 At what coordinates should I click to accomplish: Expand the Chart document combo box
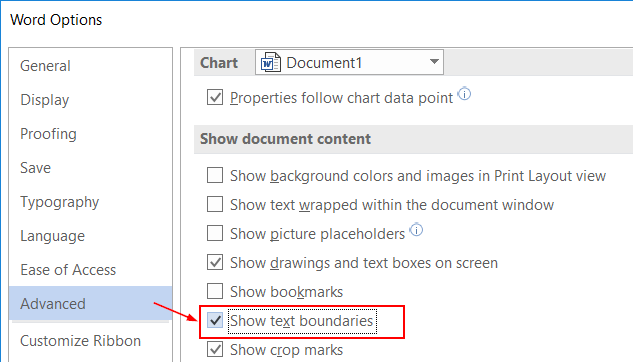(x=349, y=62)
